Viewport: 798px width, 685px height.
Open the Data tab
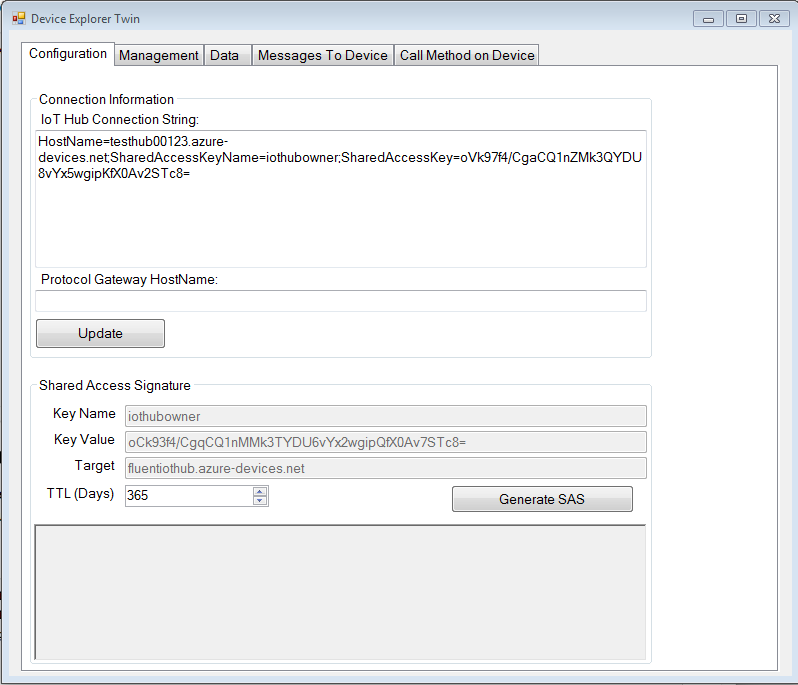(227, 55)
